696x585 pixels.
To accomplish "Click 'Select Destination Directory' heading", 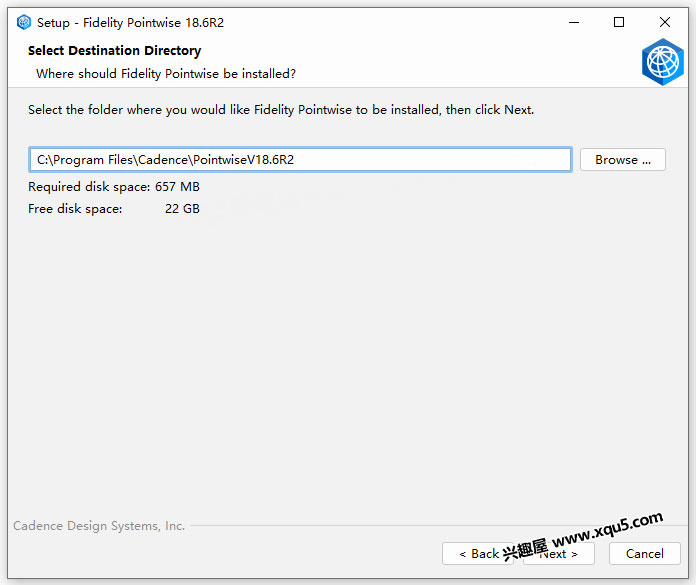I will 115,51.
